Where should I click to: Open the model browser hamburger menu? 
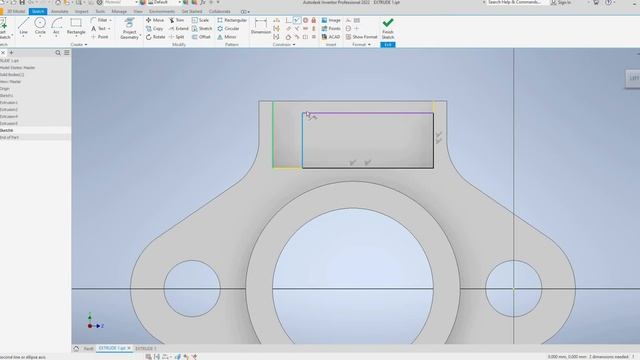coord(67,53)
